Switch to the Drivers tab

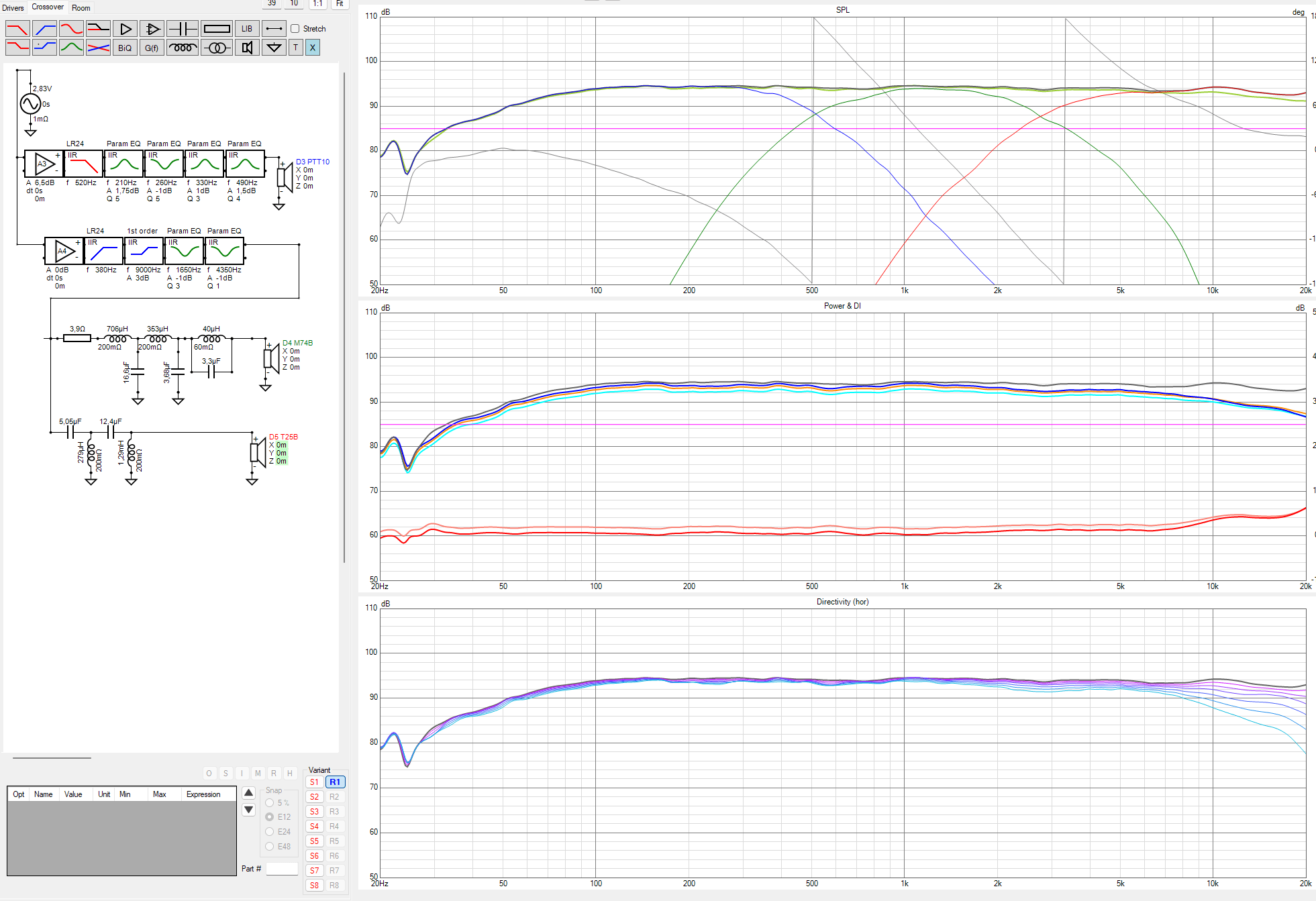(13, 8)
